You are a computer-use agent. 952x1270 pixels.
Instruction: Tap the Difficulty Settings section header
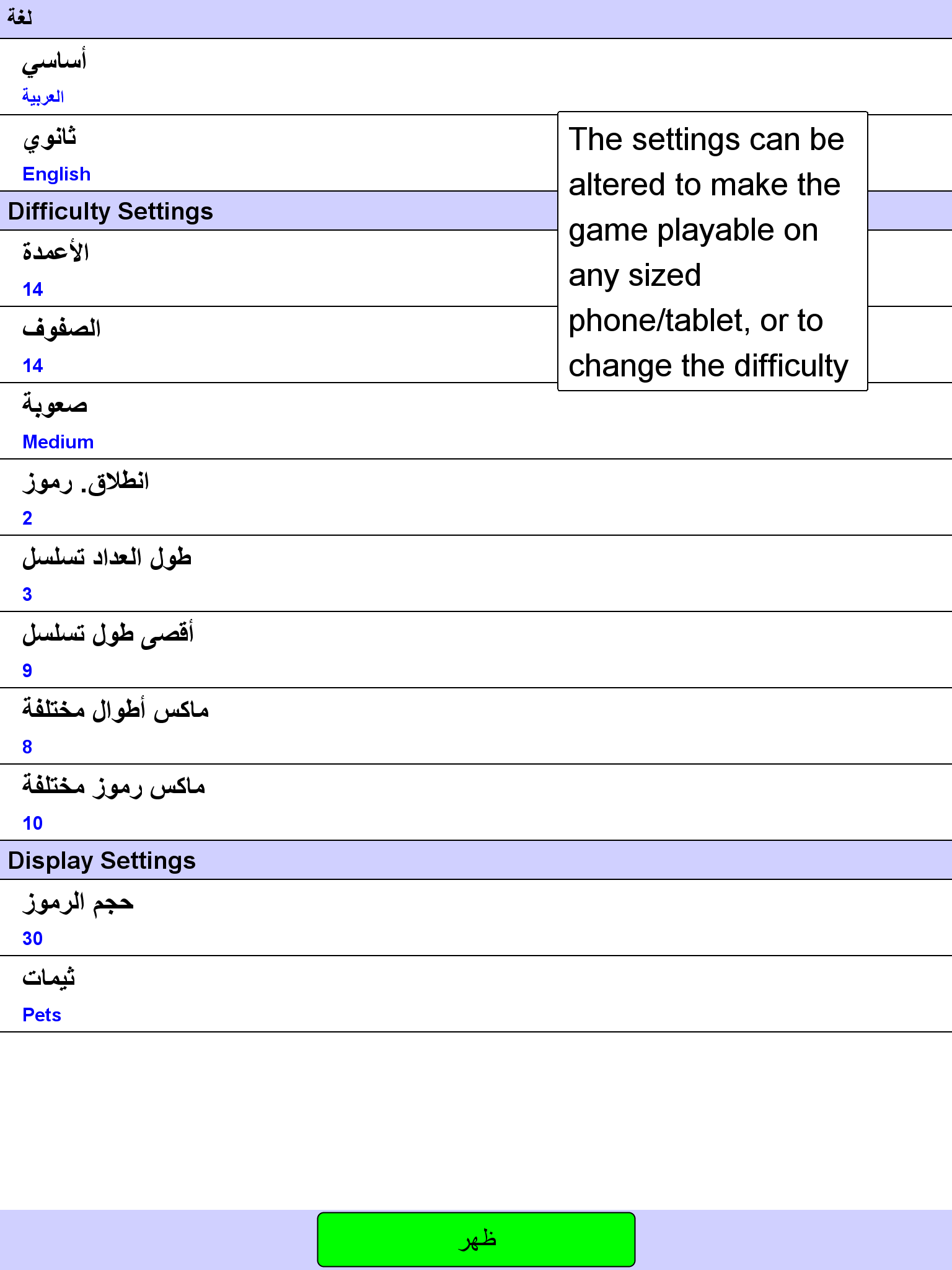click(476, 211)
